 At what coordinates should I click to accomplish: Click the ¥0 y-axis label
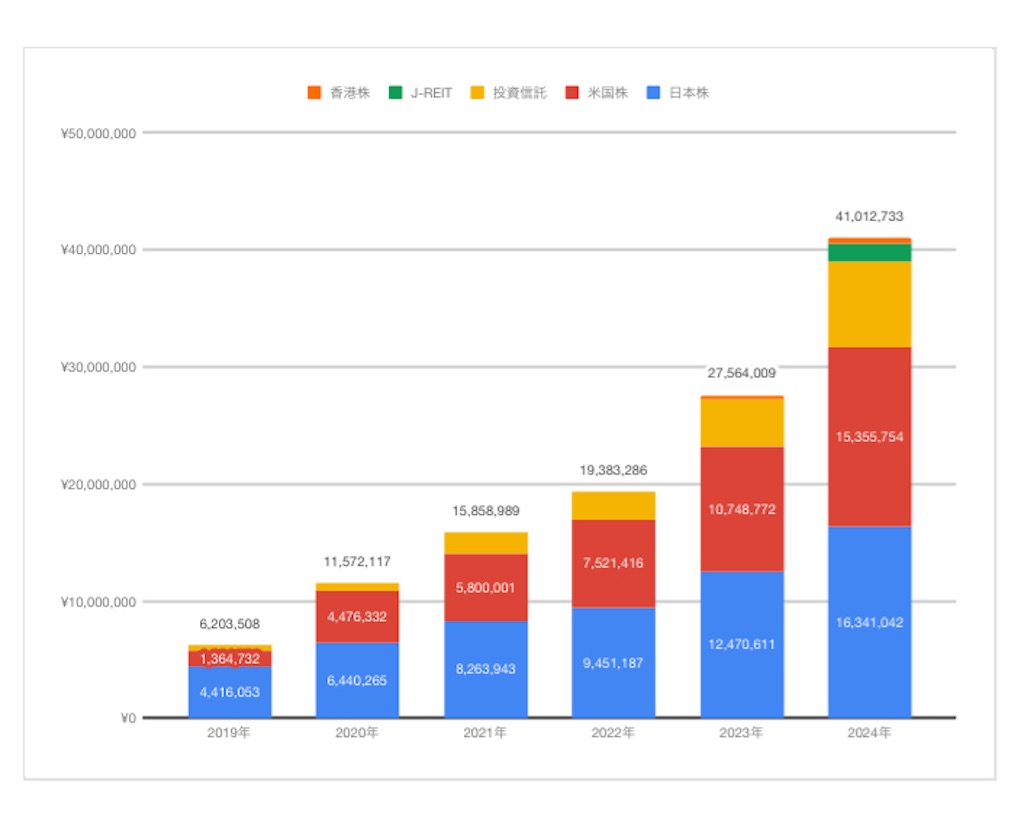[128, 718]
